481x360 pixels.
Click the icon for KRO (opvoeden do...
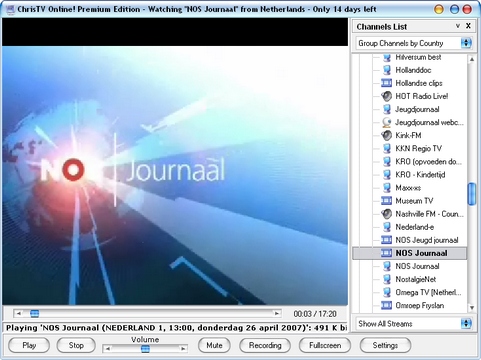coord(387,162)
